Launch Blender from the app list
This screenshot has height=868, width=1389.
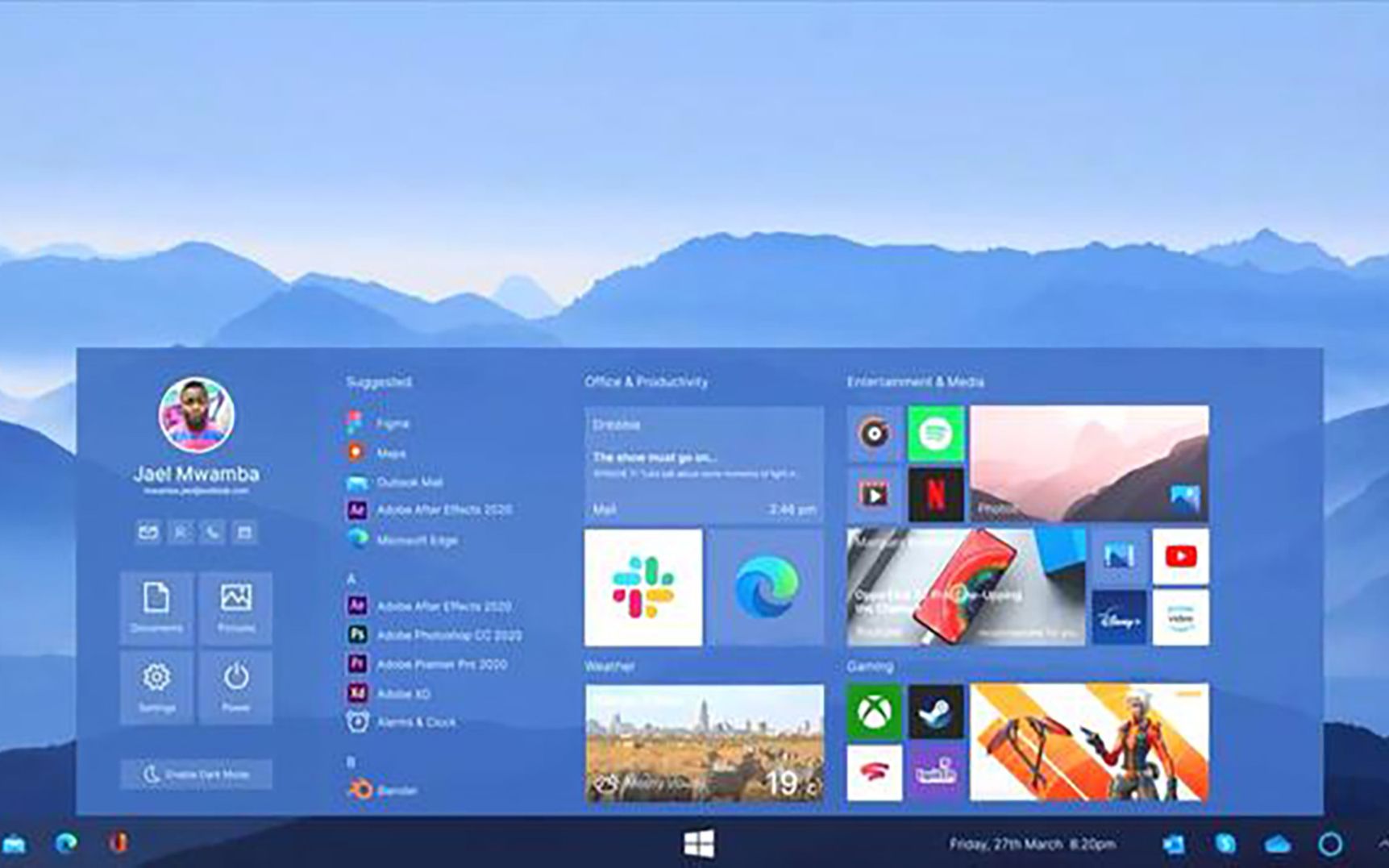coord(382,790)
